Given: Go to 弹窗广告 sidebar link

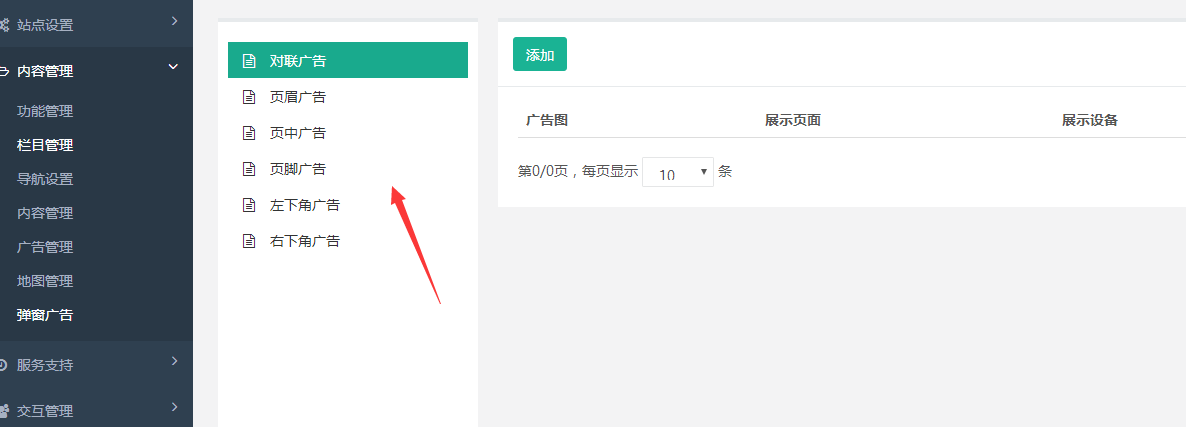Looking at the screenshot, I should [x=45, y=315].
